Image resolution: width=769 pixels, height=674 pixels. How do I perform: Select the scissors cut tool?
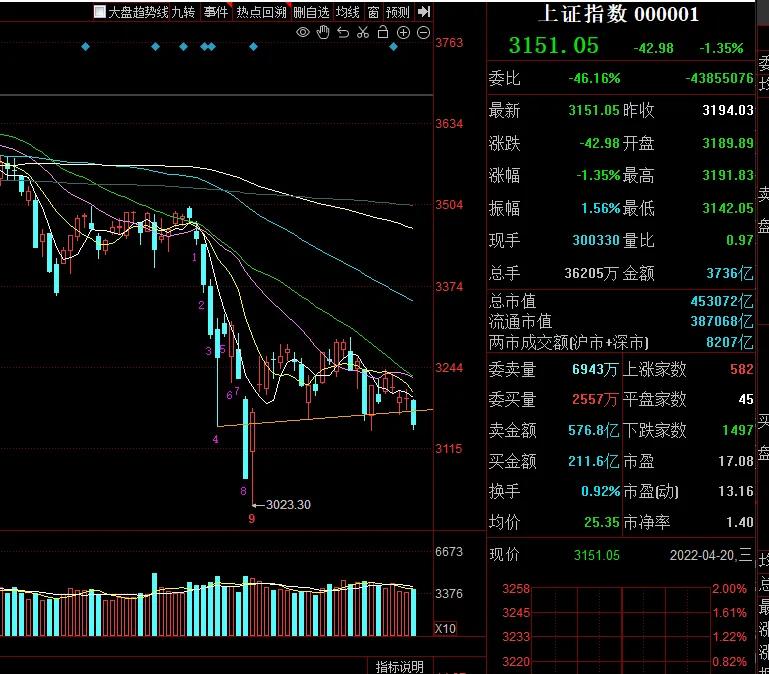[363, 32]
